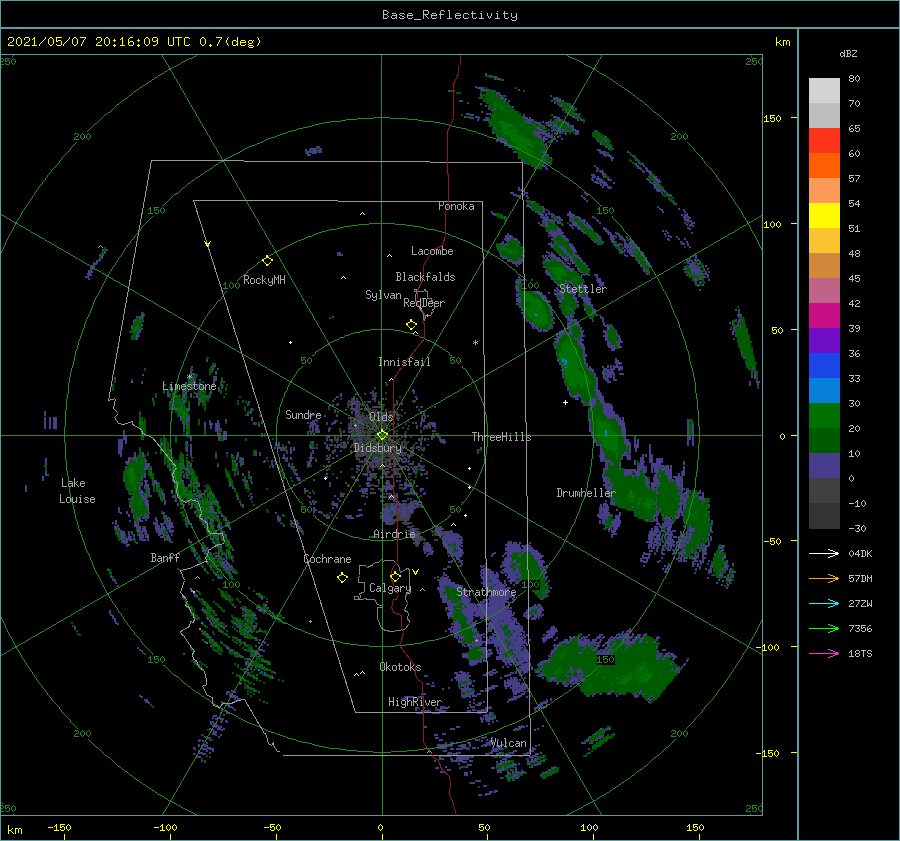
Task: Click the yellow diamond marker above RockyMH
Action: click(267, 261)
